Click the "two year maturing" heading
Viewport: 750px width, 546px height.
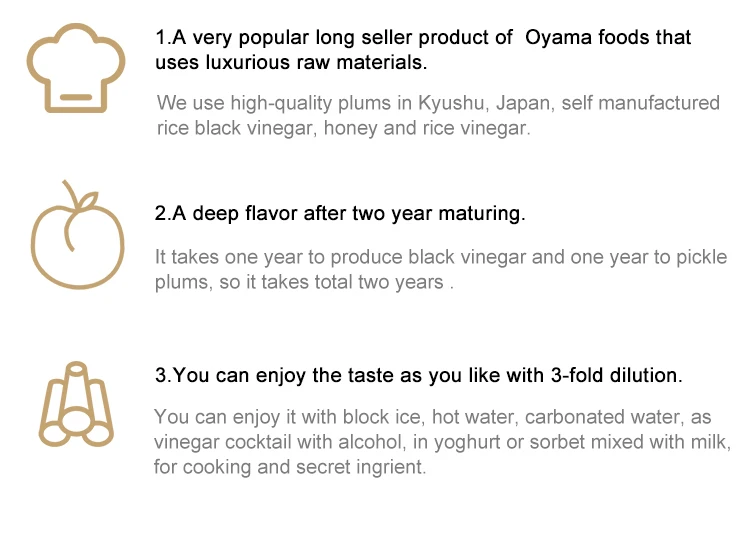click(x=340, y=213)
